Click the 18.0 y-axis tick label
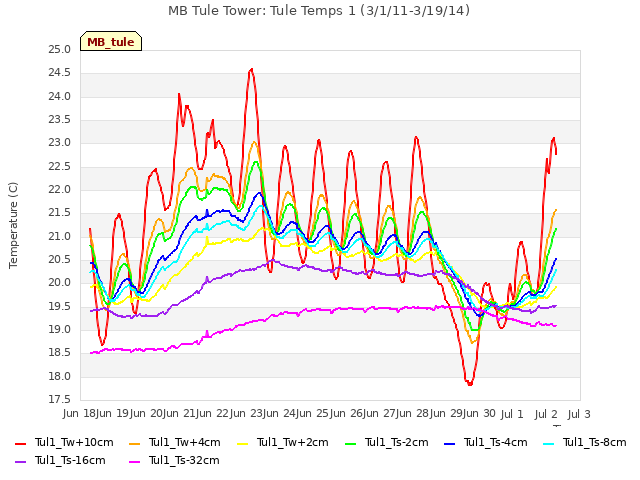Viewport: 640px width, 480px height. [x=60, y=376]
